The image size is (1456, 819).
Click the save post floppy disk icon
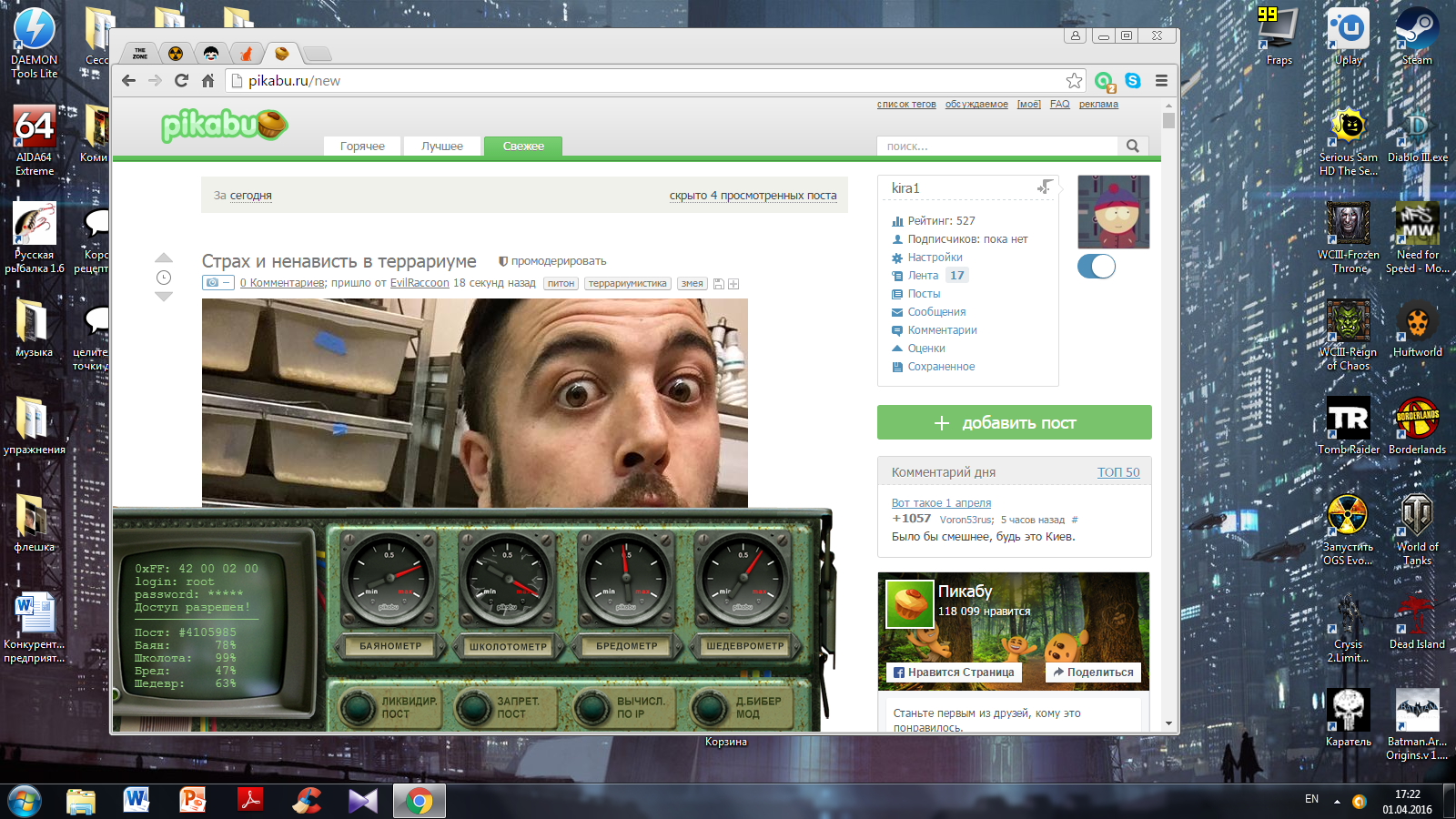(718, 284)
